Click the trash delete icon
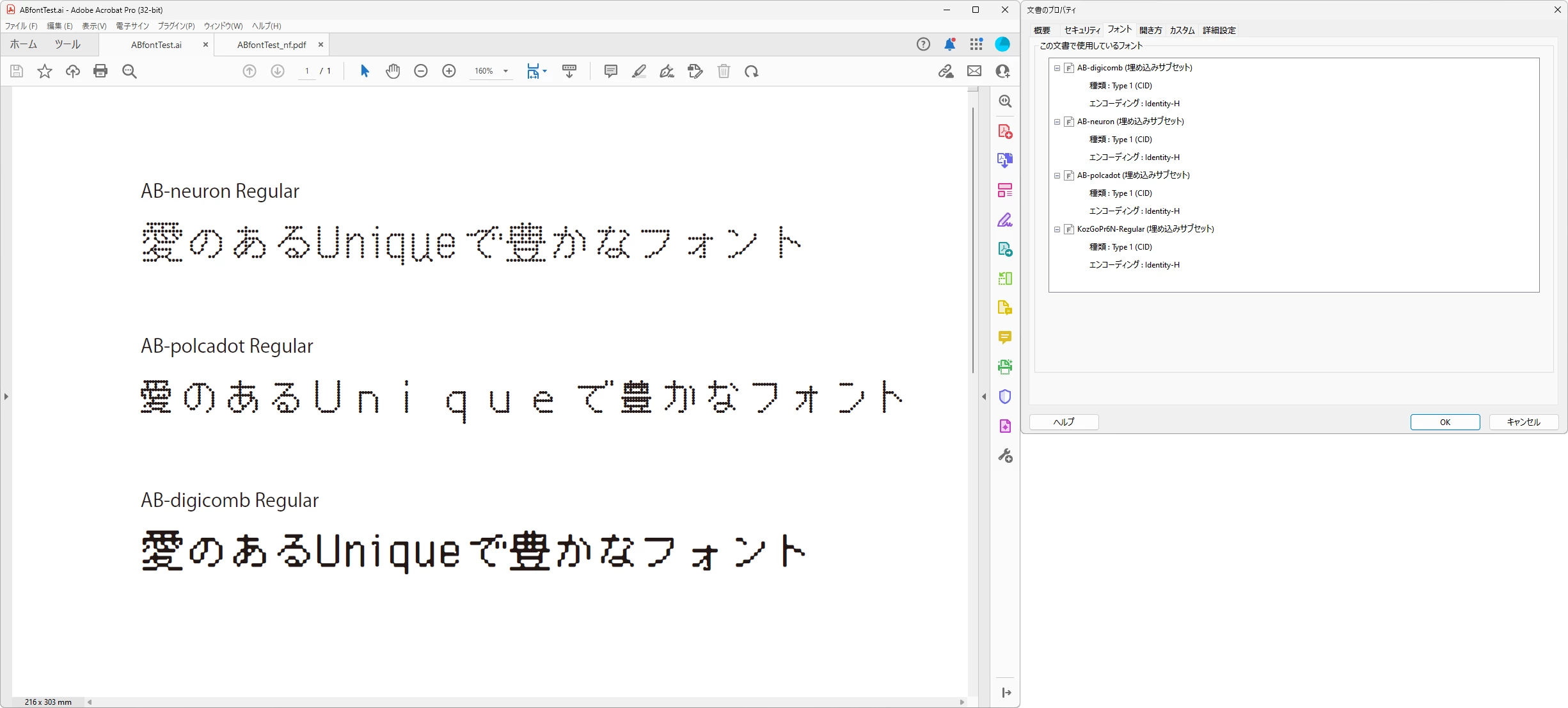The image size is (1568, 708). (724, 71)
